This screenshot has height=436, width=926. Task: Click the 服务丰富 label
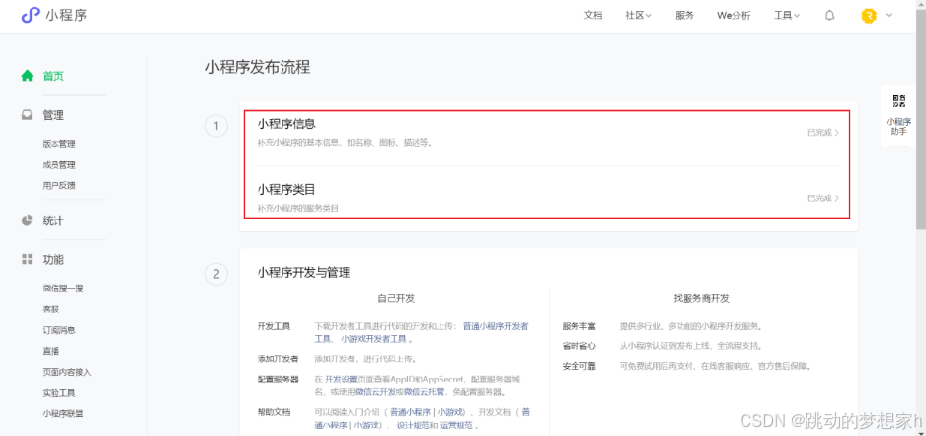(579, 326)
